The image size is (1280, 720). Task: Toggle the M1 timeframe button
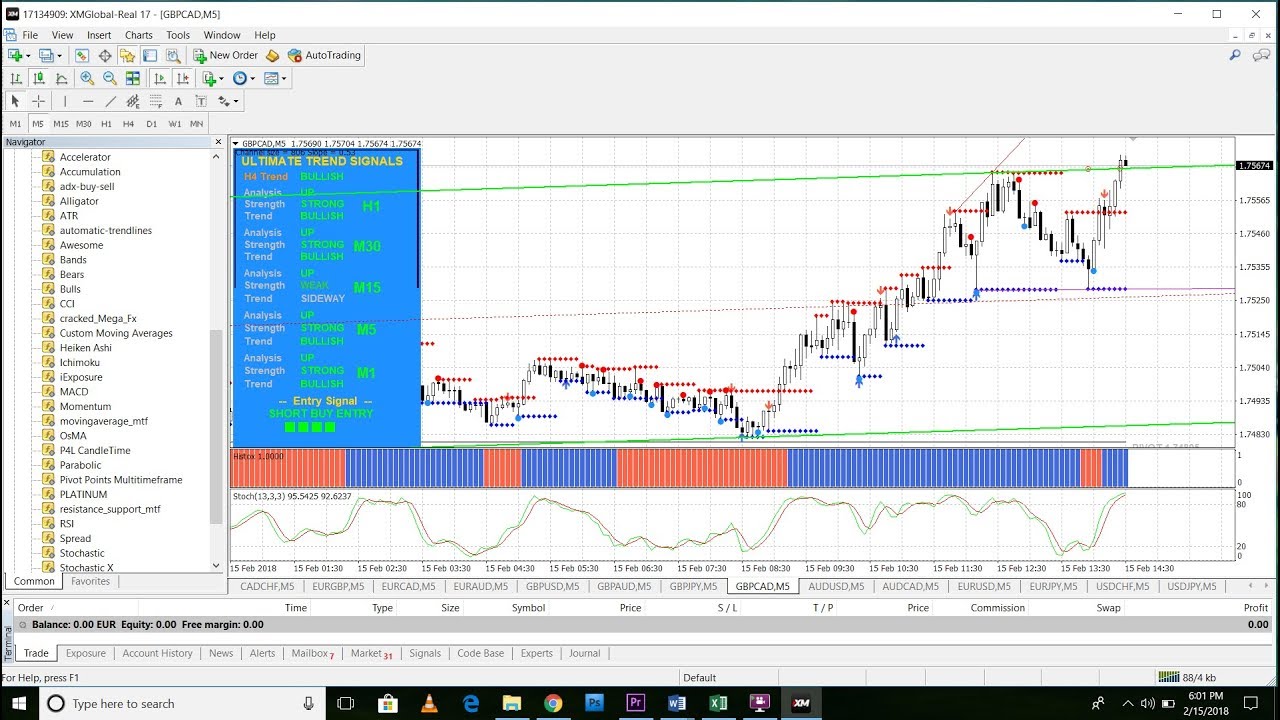(15, 124)
